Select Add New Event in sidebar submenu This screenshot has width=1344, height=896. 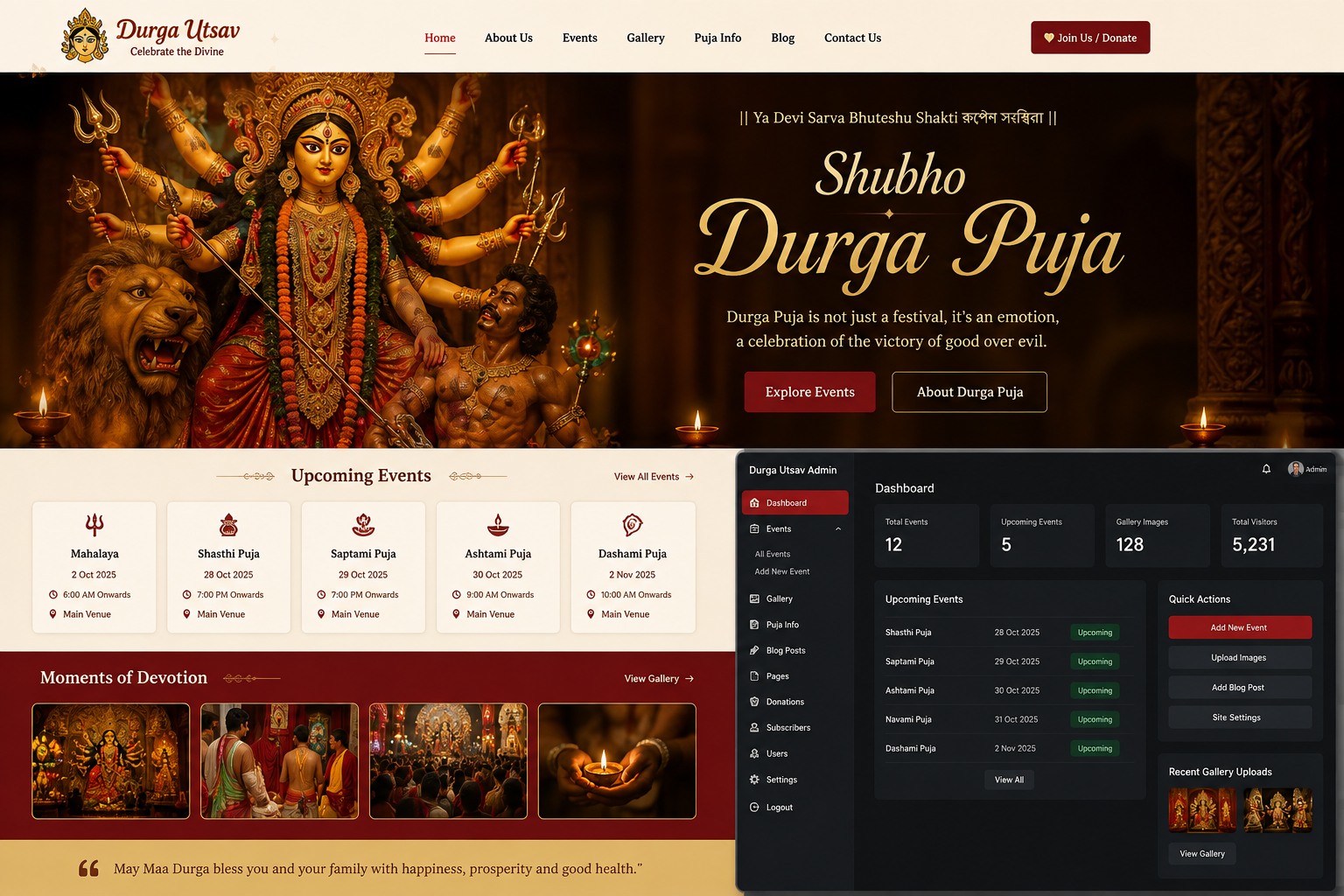click(x=782, y=571)
